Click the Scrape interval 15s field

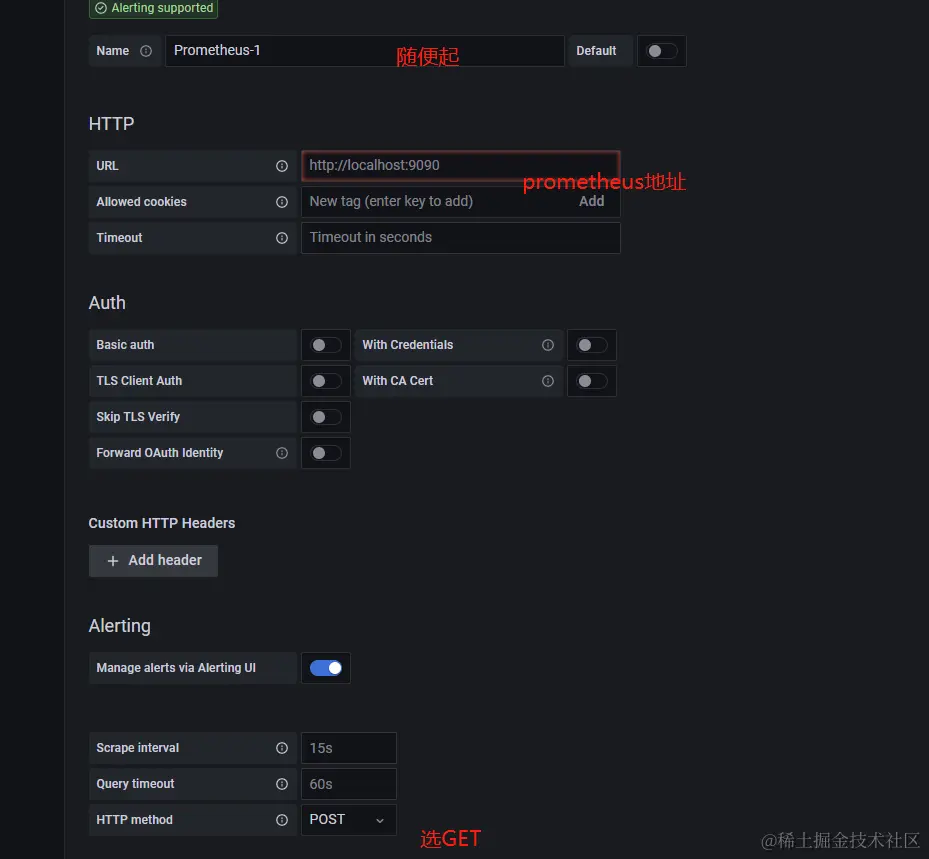tap(348, 748)
